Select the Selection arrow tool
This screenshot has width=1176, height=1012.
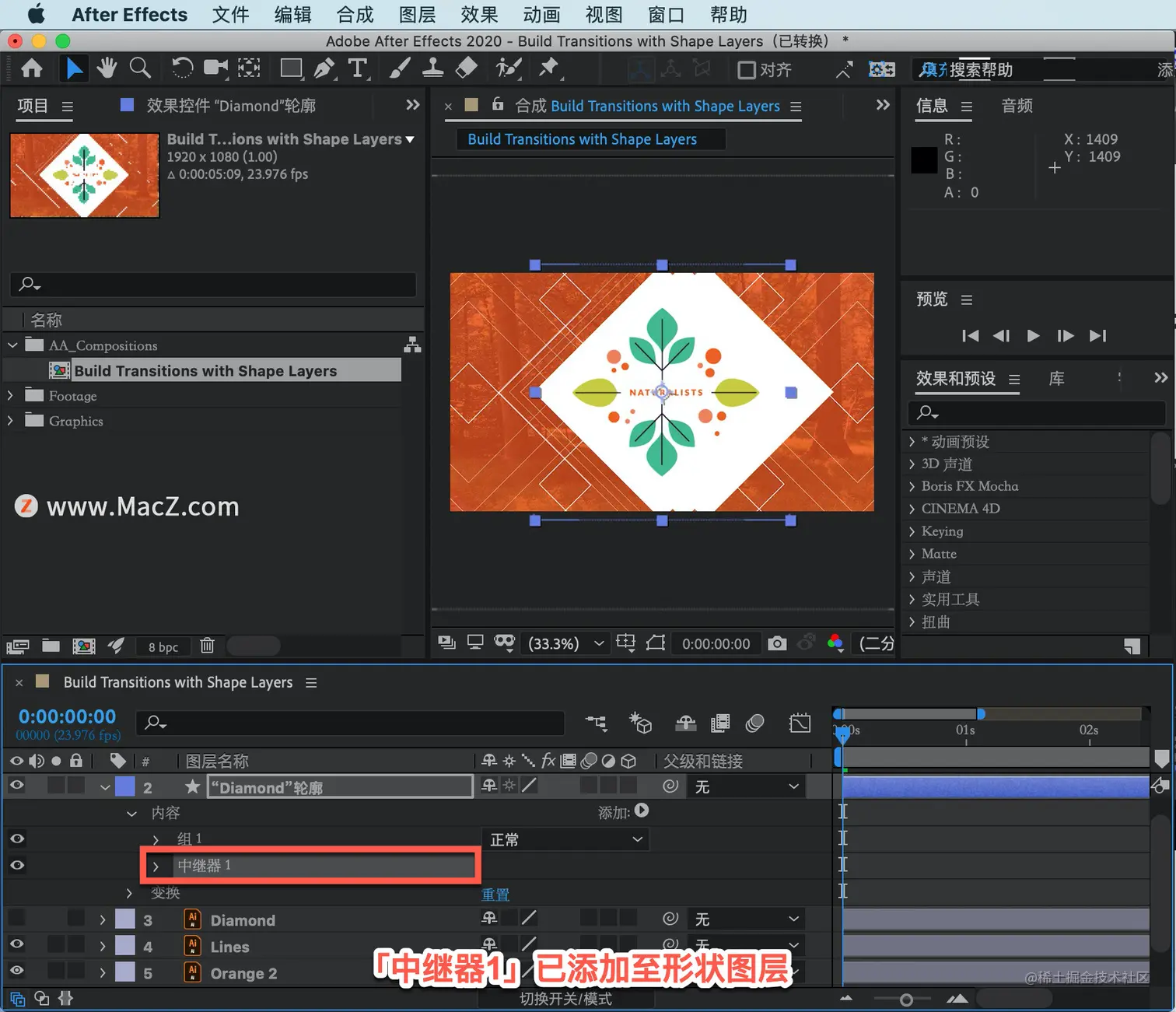tap(74, 69)
